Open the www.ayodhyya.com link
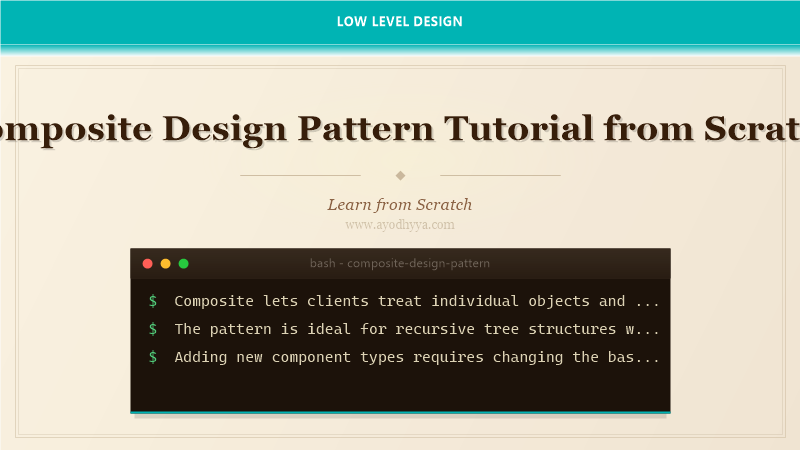 coord(399,225)
